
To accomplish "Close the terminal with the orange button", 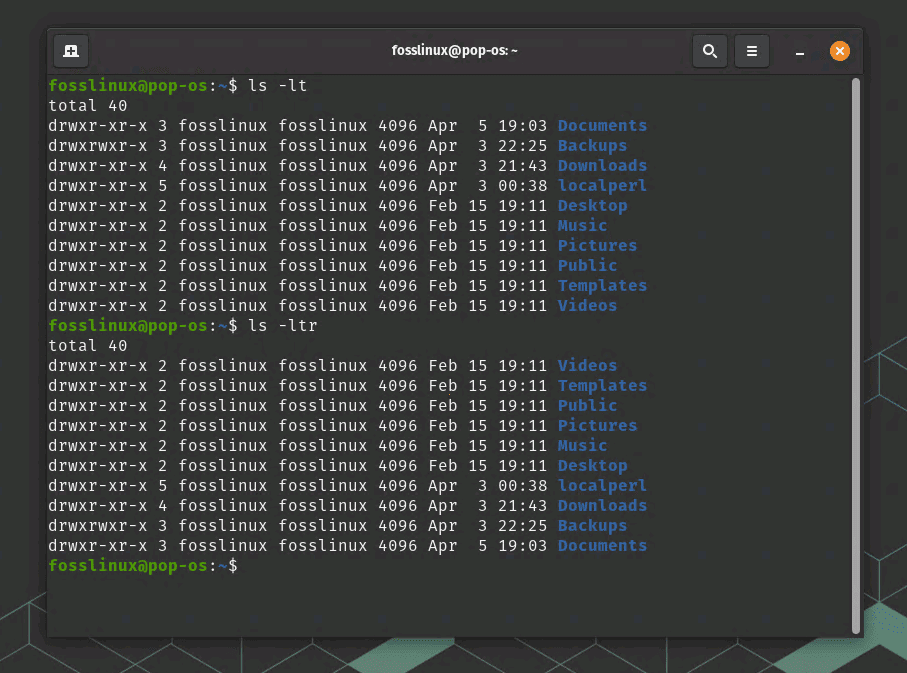I will pyautogui.click(x=840, y=51).
